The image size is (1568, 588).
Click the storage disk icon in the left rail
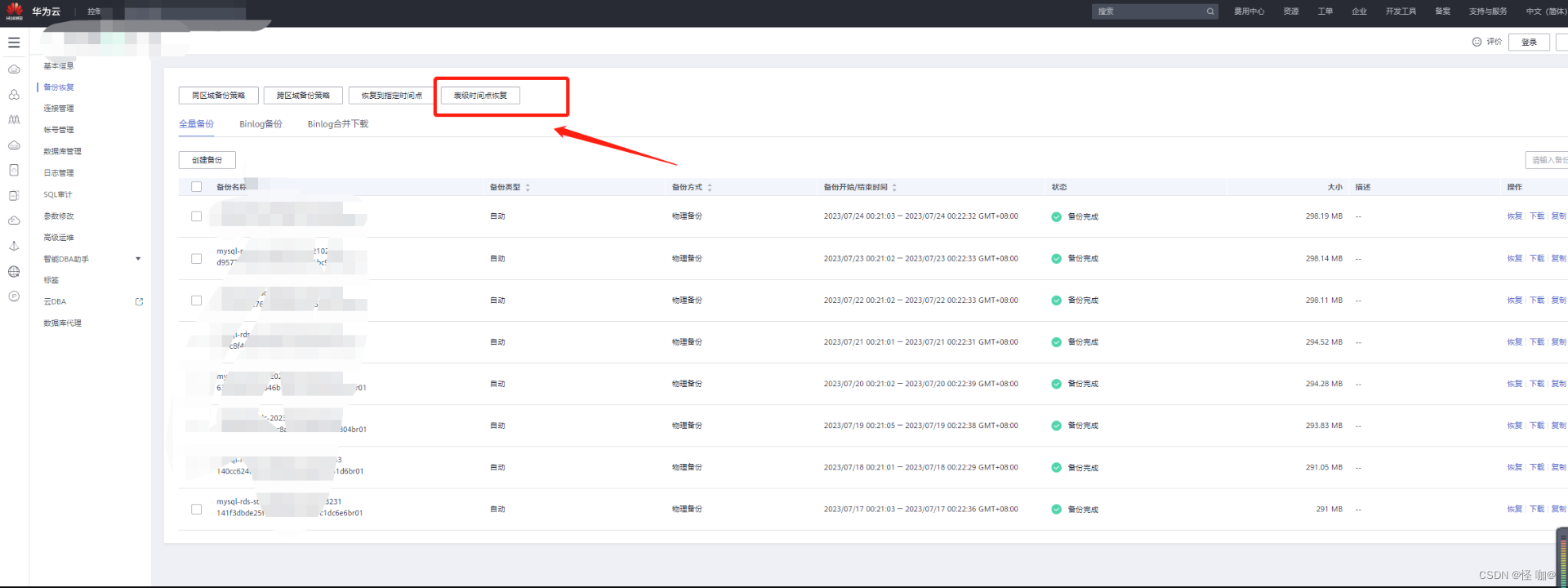[x=14, y=170]
